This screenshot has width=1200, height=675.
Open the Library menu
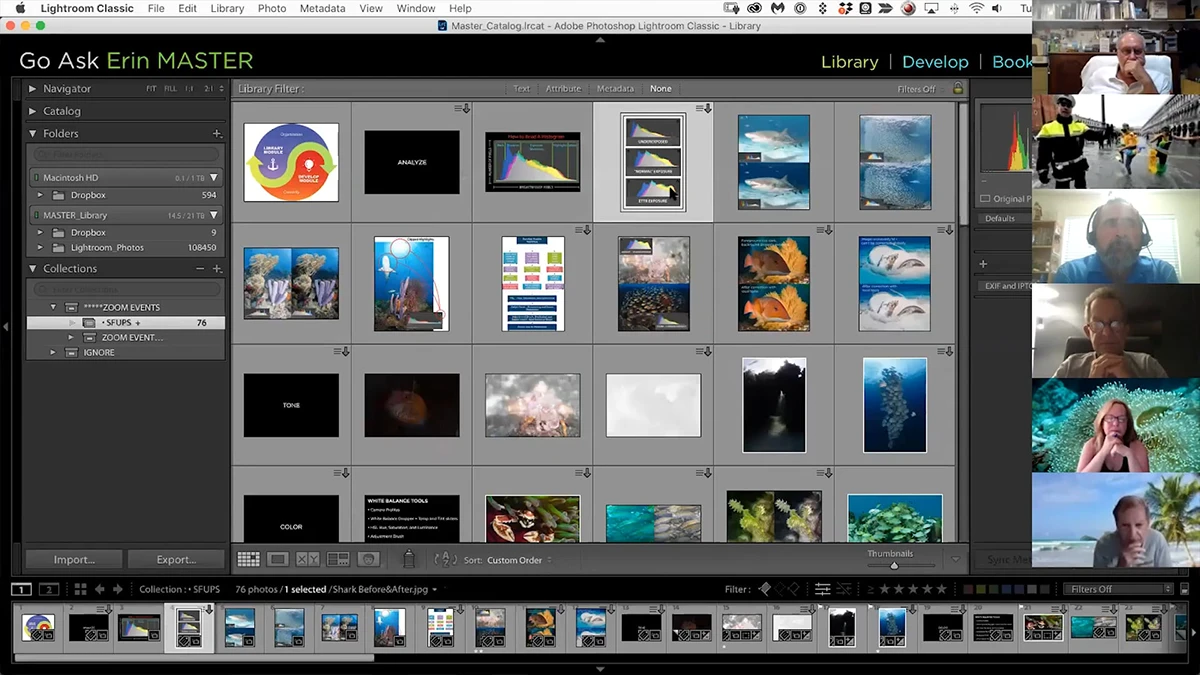[x=227, y=8]
